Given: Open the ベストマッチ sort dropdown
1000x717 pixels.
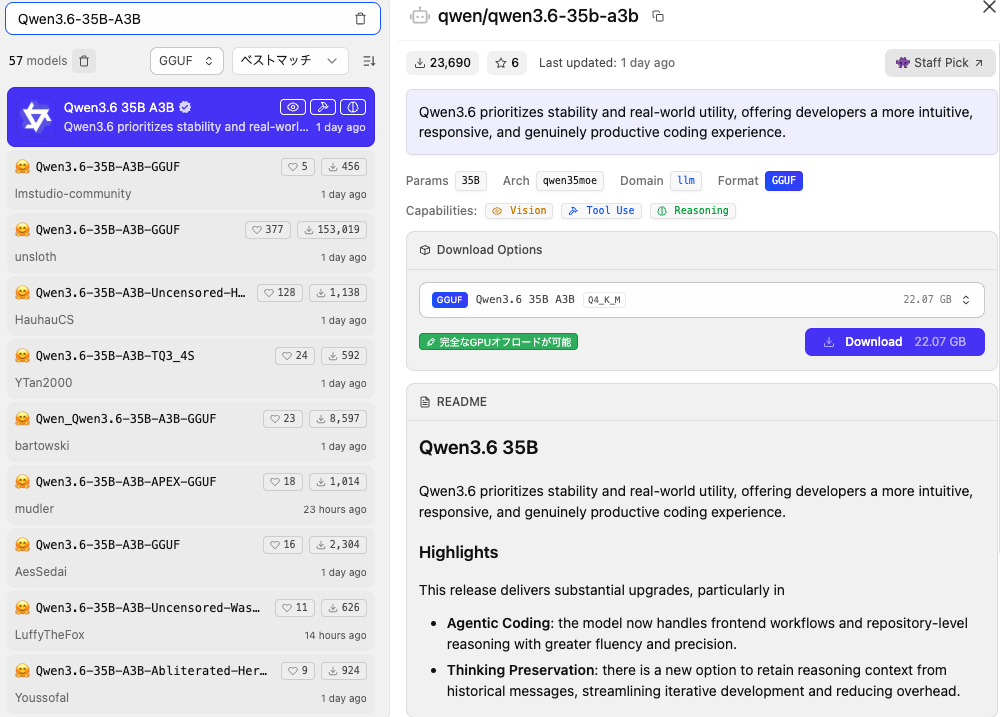Looking at the screenshot, I should 290,61.
